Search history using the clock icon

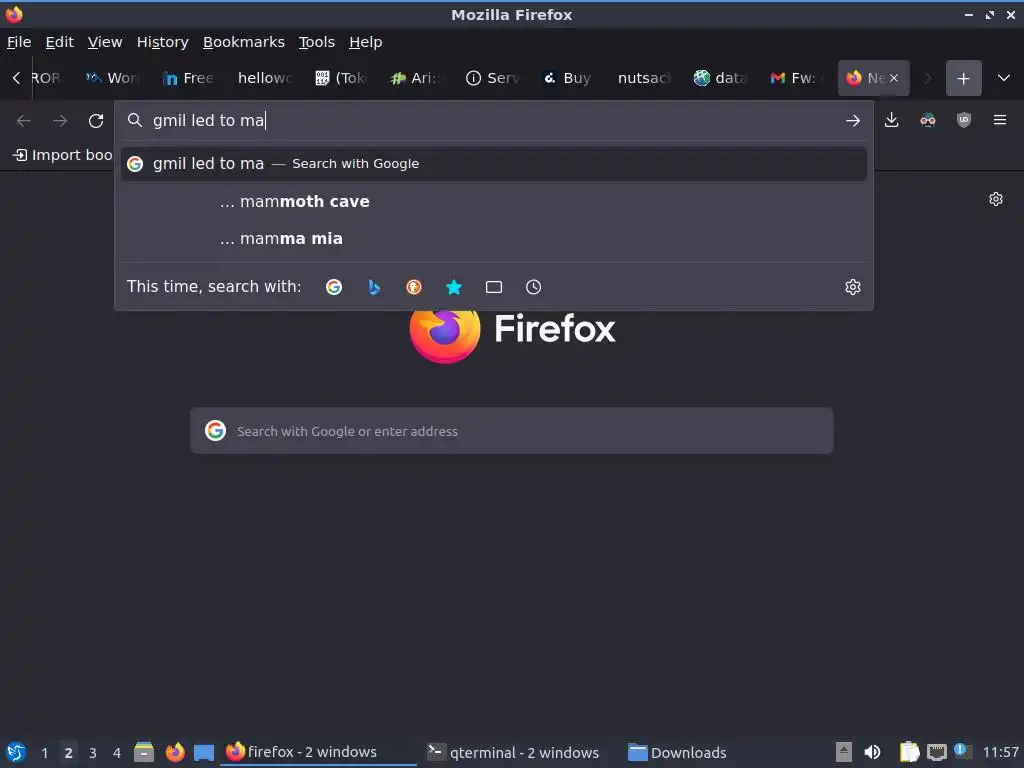[534, 287]
